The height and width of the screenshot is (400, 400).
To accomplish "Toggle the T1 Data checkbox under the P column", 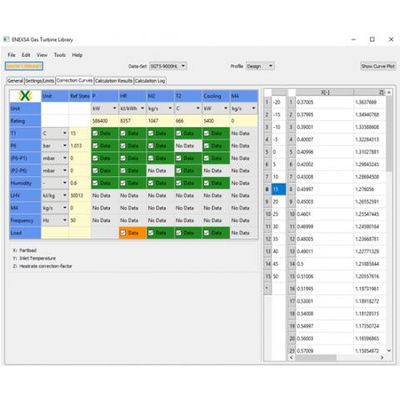I will point(95,133).
